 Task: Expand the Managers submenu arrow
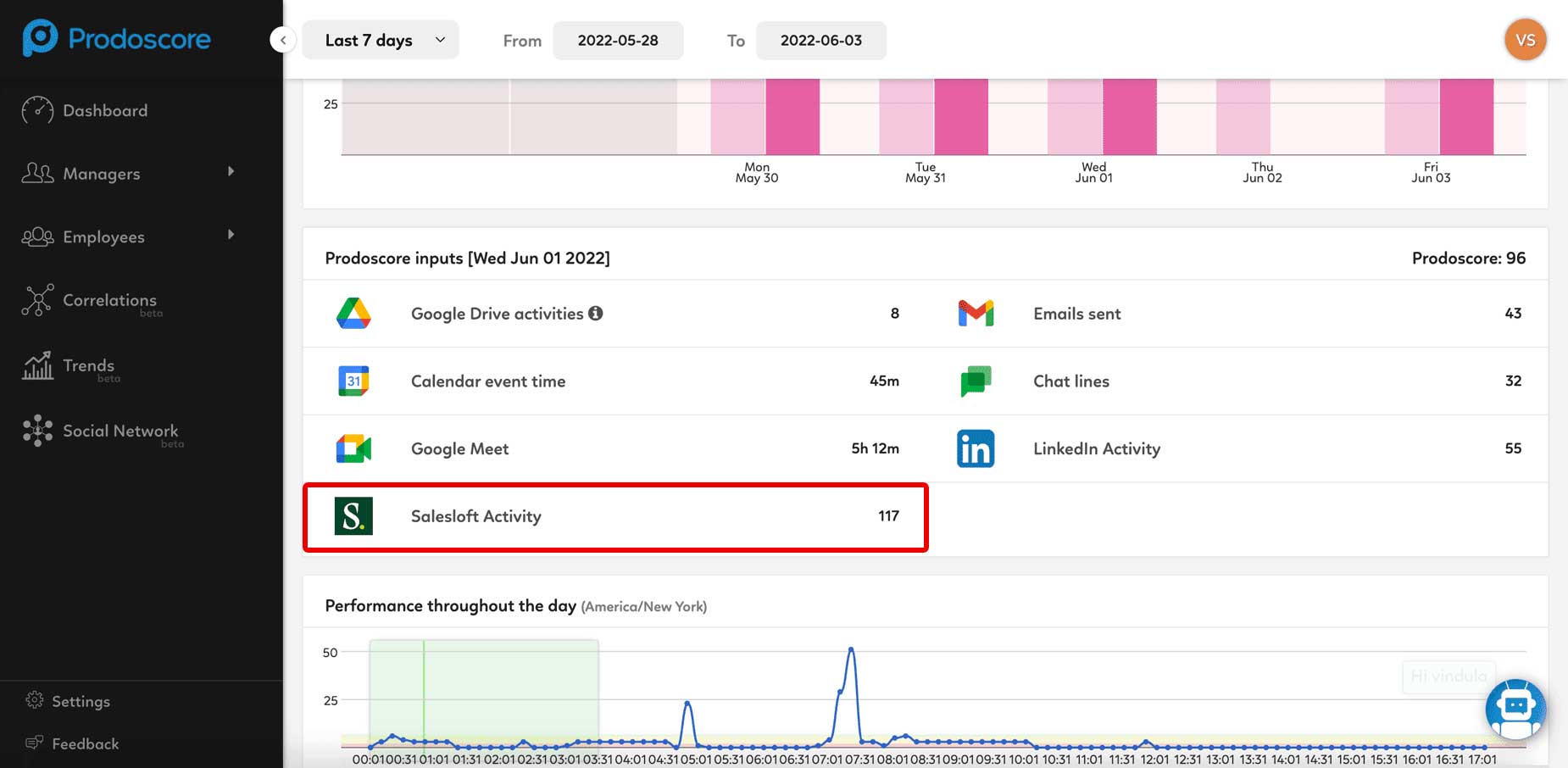click(231, 171)
